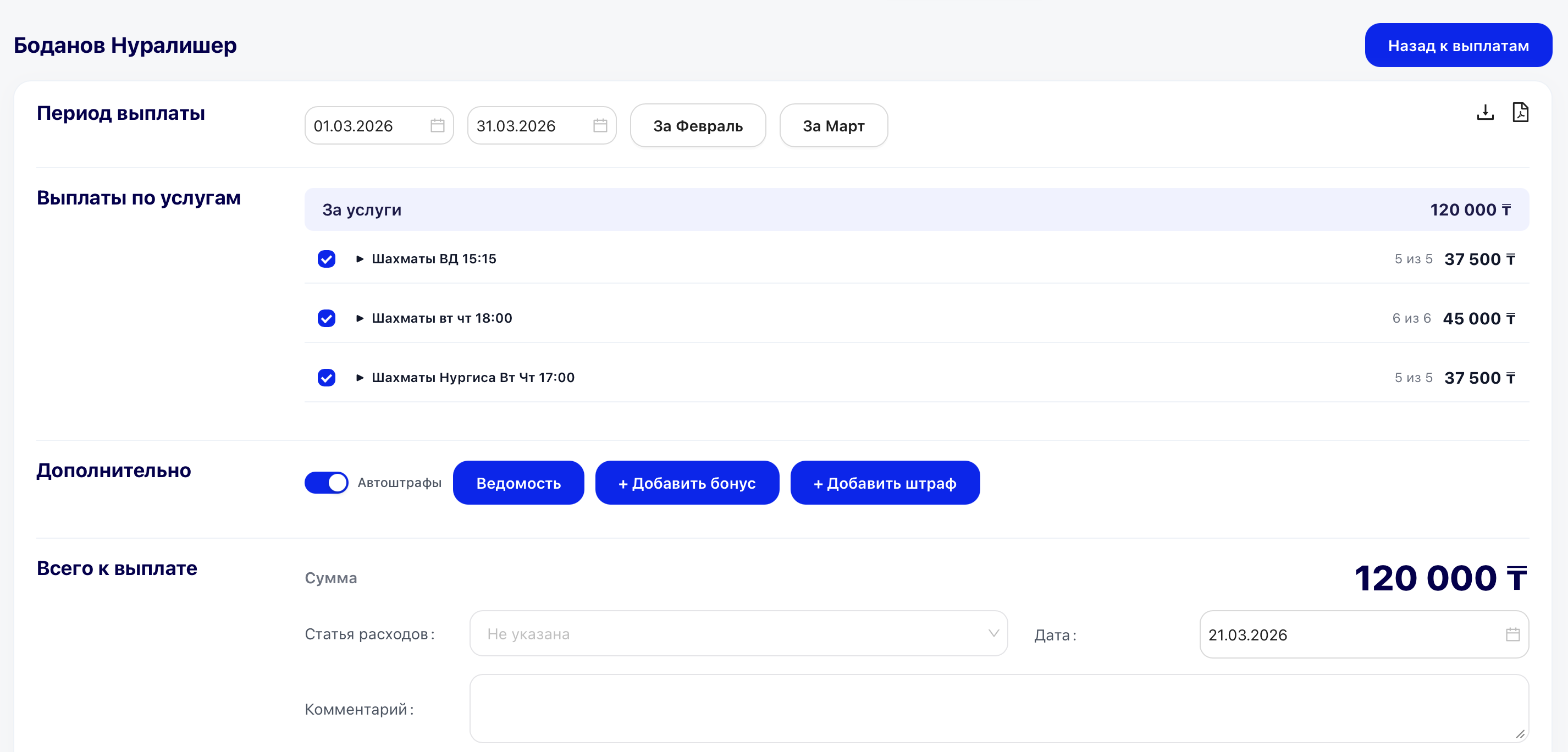Expand the Шахматы вт чт 18:00 row
1568x752 pixels.
click(x=360, y=318)
